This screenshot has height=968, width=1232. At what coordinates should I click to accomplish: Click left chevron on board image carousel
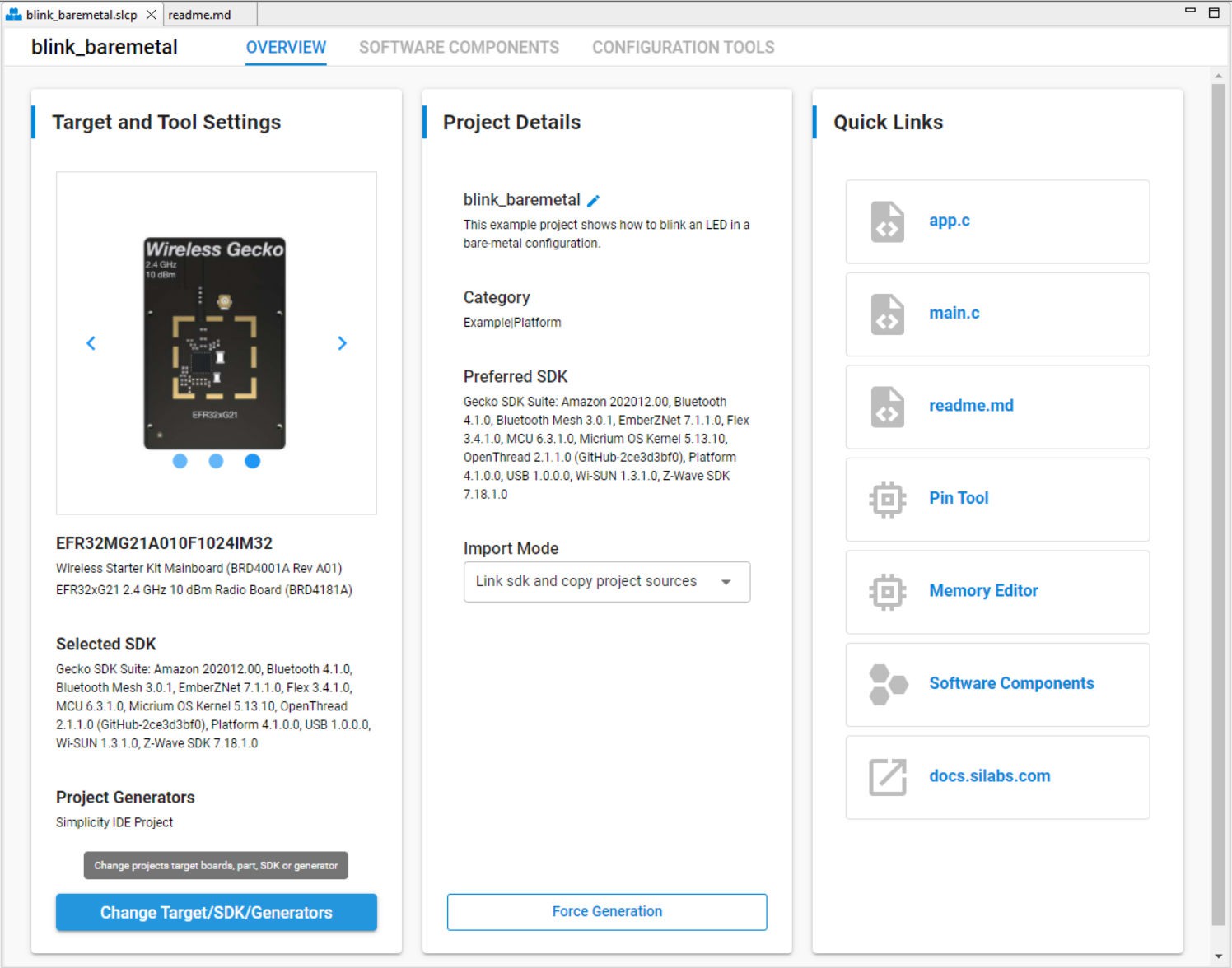(91, 343)
